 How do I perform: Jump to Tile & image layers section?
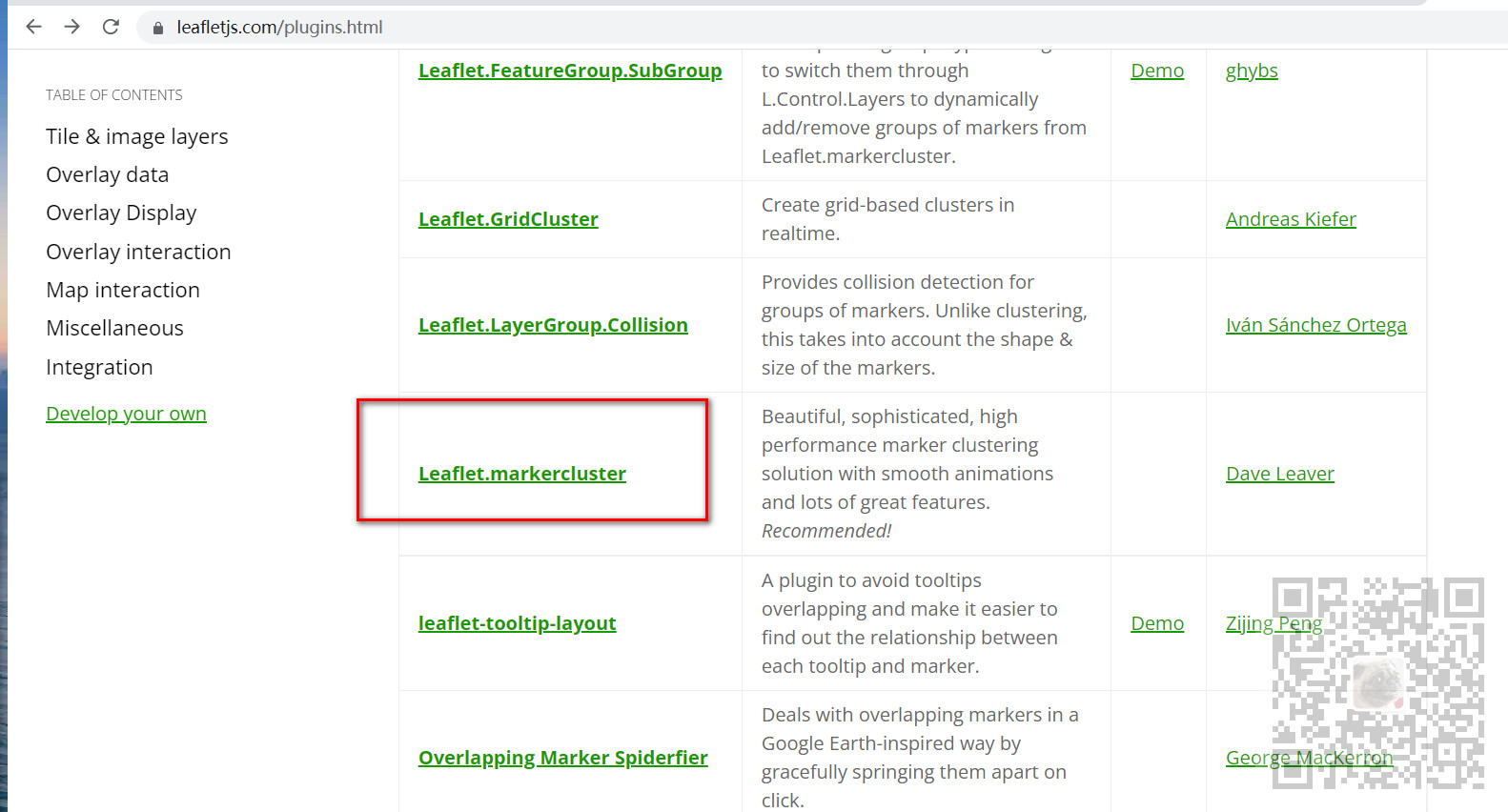[x=137, y=136]
